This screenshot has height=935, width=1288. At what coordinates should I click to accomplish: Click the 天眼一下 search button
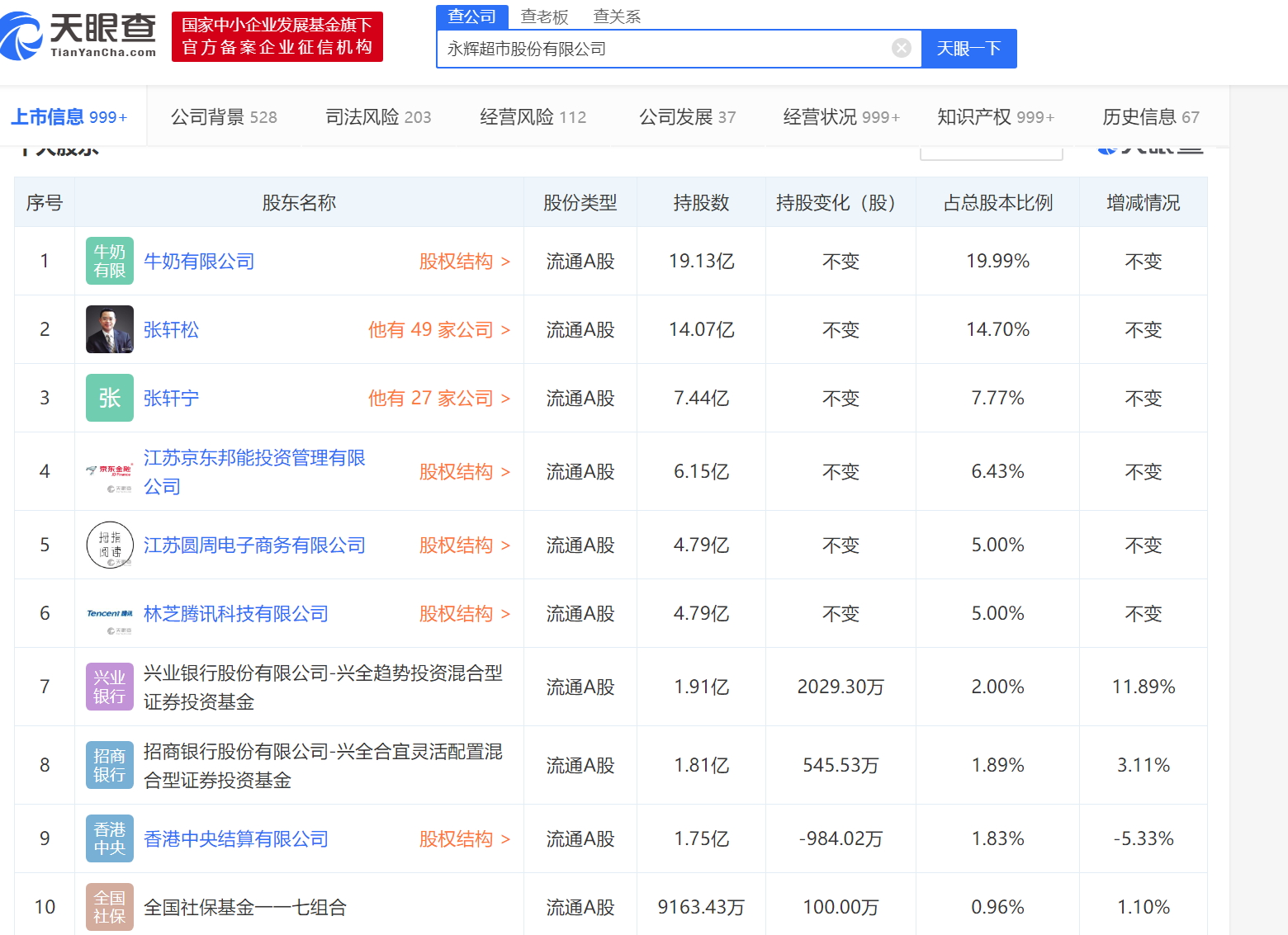pos(968,49)
